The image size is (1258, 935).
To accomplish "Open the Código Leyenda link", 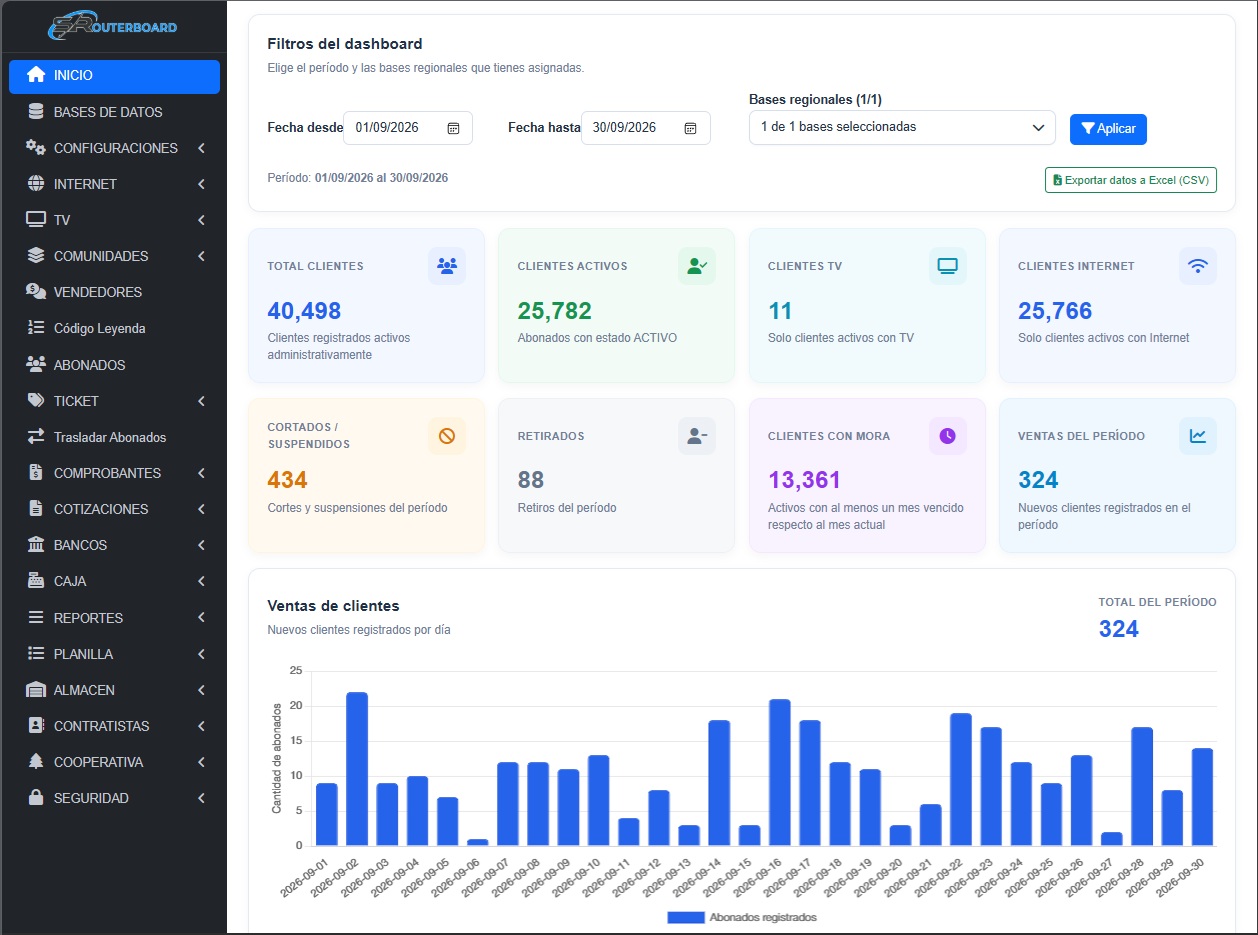I will click(114, 328).
